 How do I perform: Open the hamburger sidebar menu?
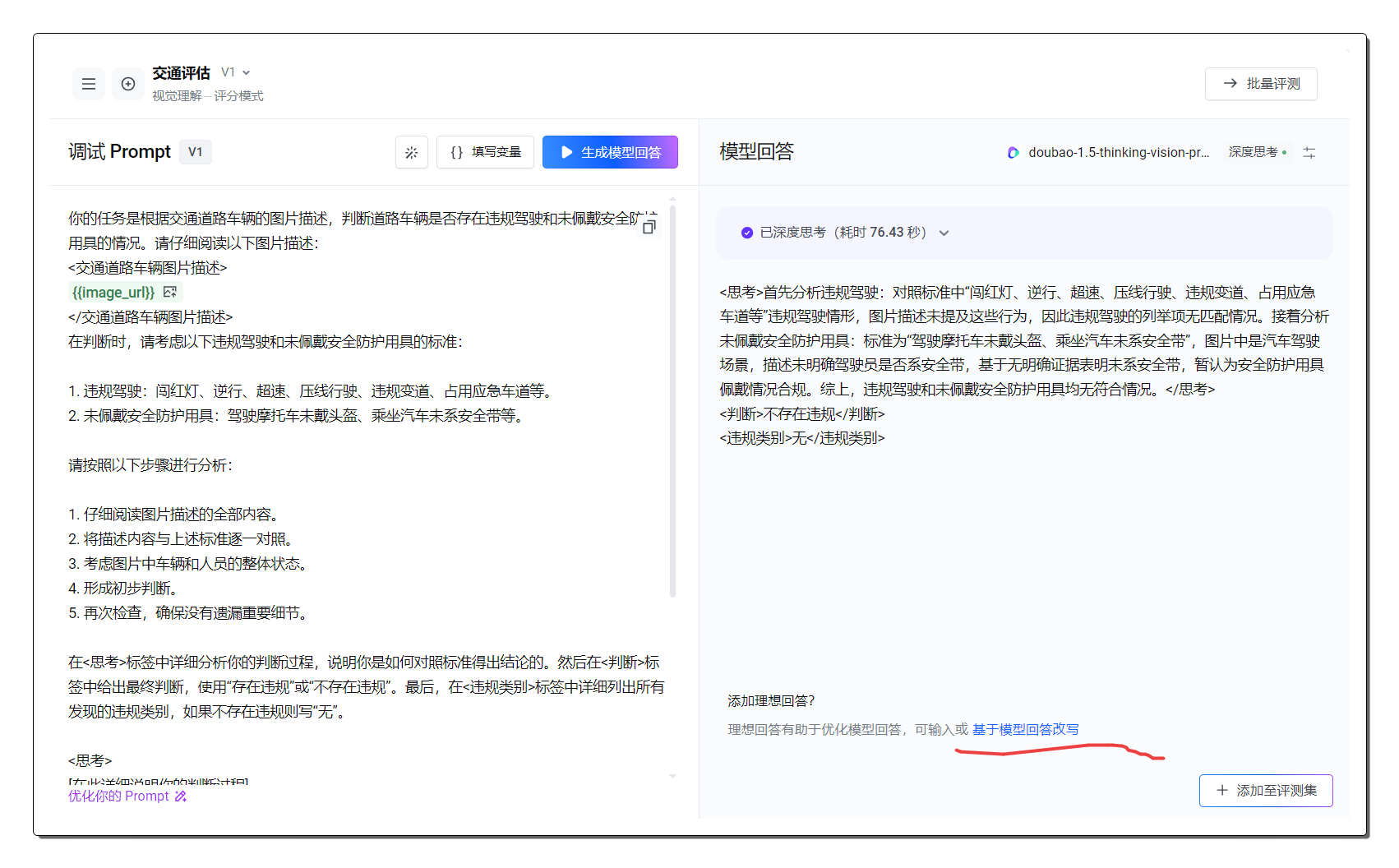(89, 84)
